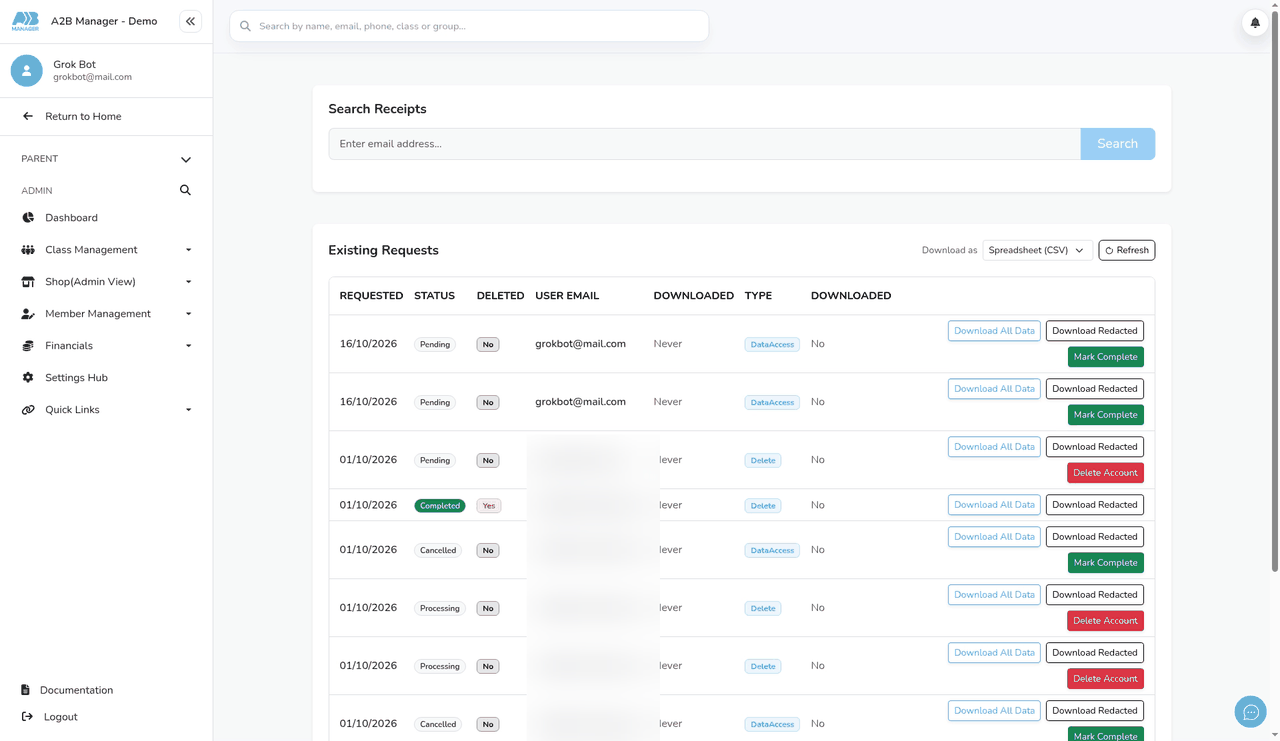
Task: Click the A2B Manager logo
Action: point(25,21)
